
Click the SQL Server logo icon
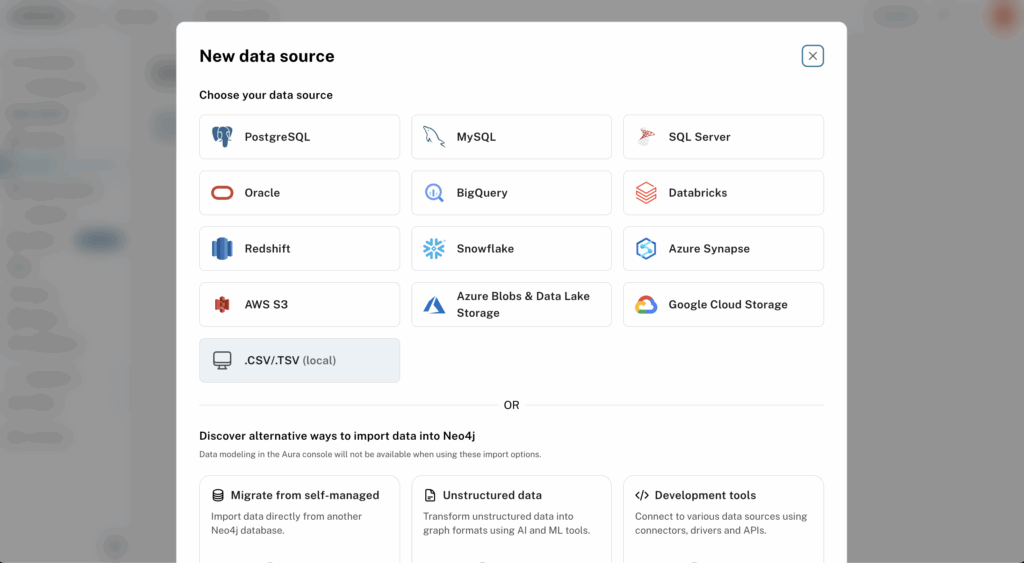point(646,137)
